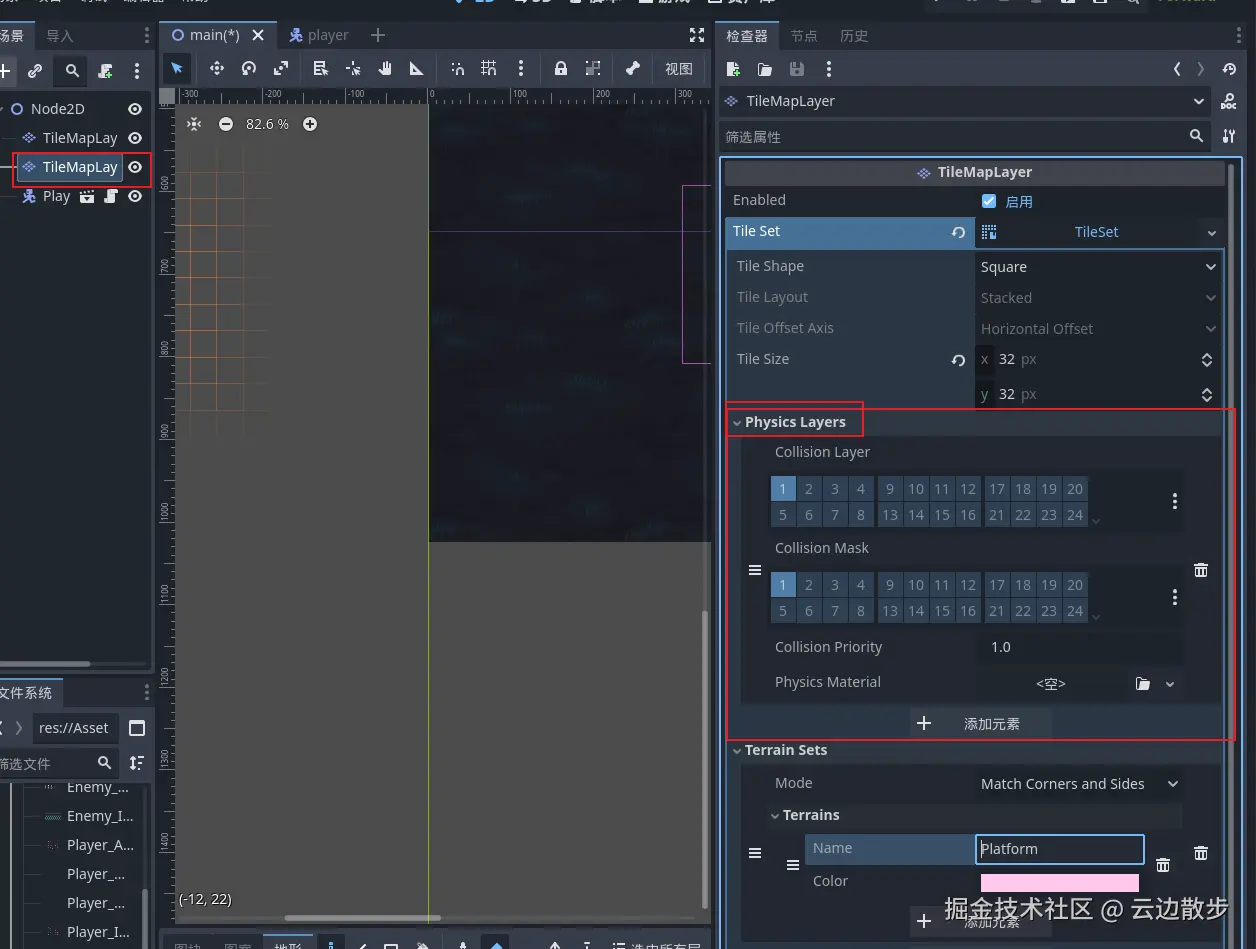Click the object history icon in inspector

click(x=1229, y=69)
